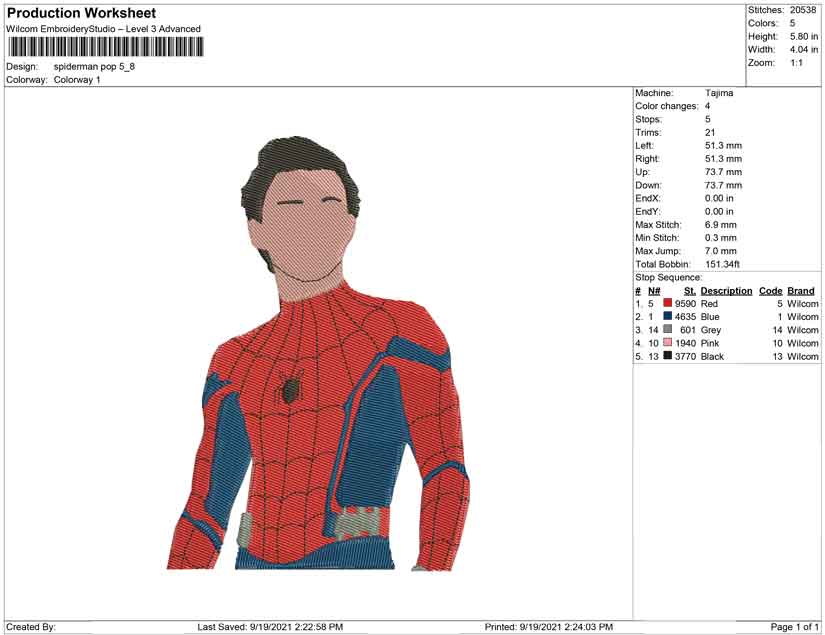825x635 pixels.
Task: Click the Grey thread color swatch
Action: pyautogui.click(x=668, y=329)
